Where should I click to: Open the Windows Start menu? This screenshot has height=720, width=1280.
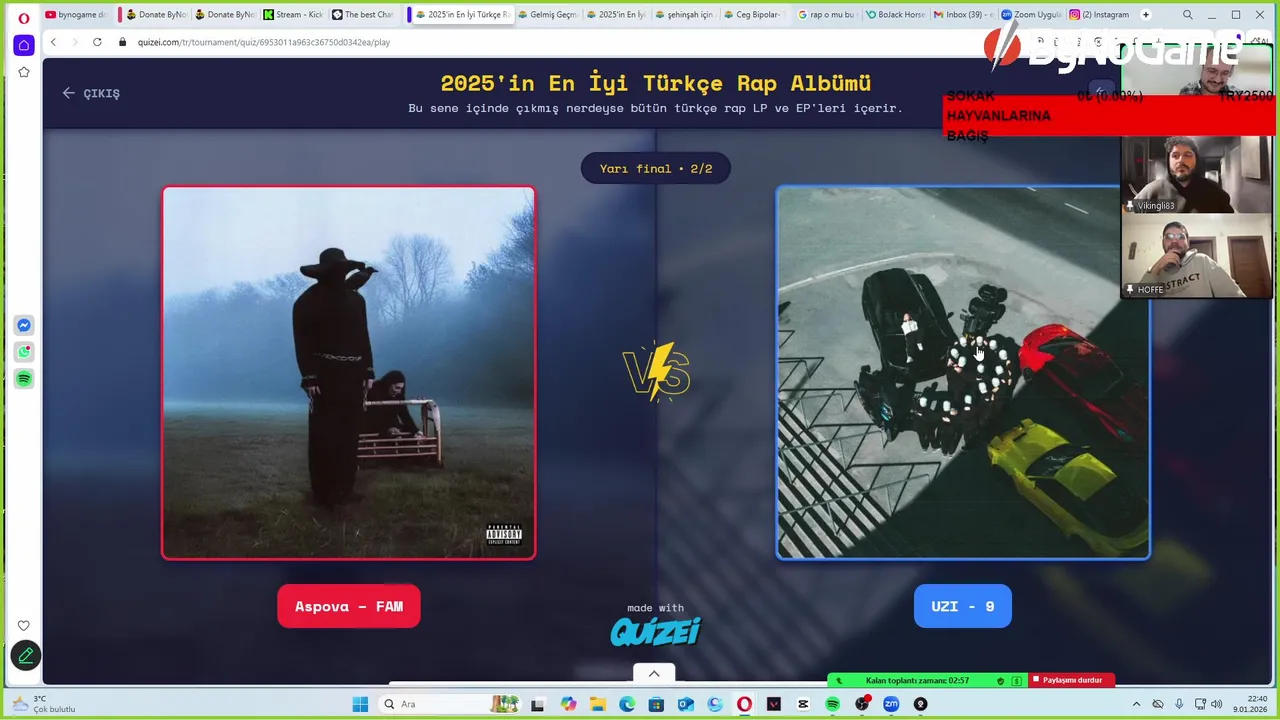click(360, 704)
